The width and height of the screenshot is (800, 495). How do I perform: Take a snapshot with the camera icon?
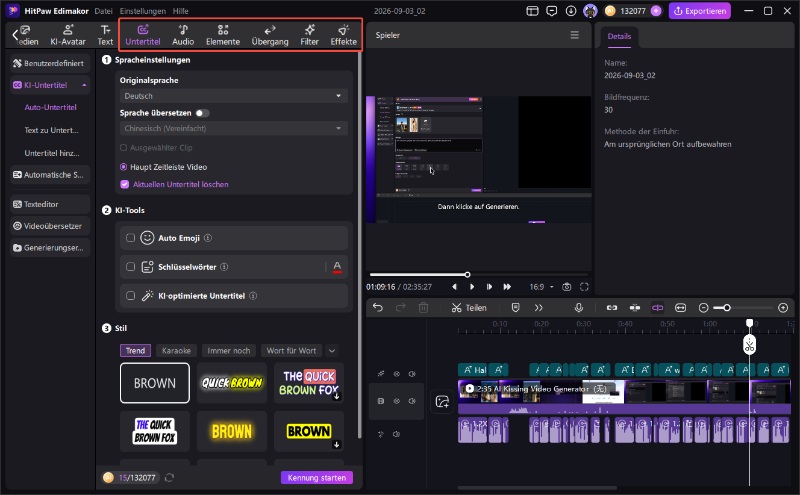coord(566,287)
